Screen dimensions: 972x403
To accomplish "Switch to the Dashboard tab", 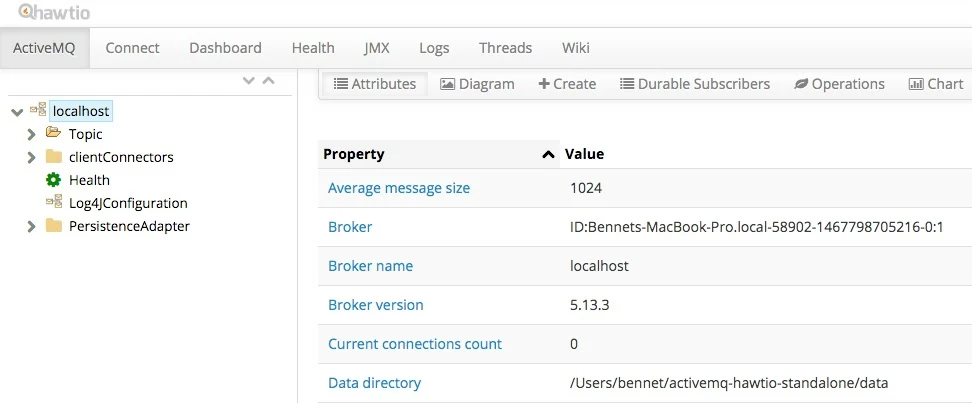I will pyautogui.click(x=225, y=48).
